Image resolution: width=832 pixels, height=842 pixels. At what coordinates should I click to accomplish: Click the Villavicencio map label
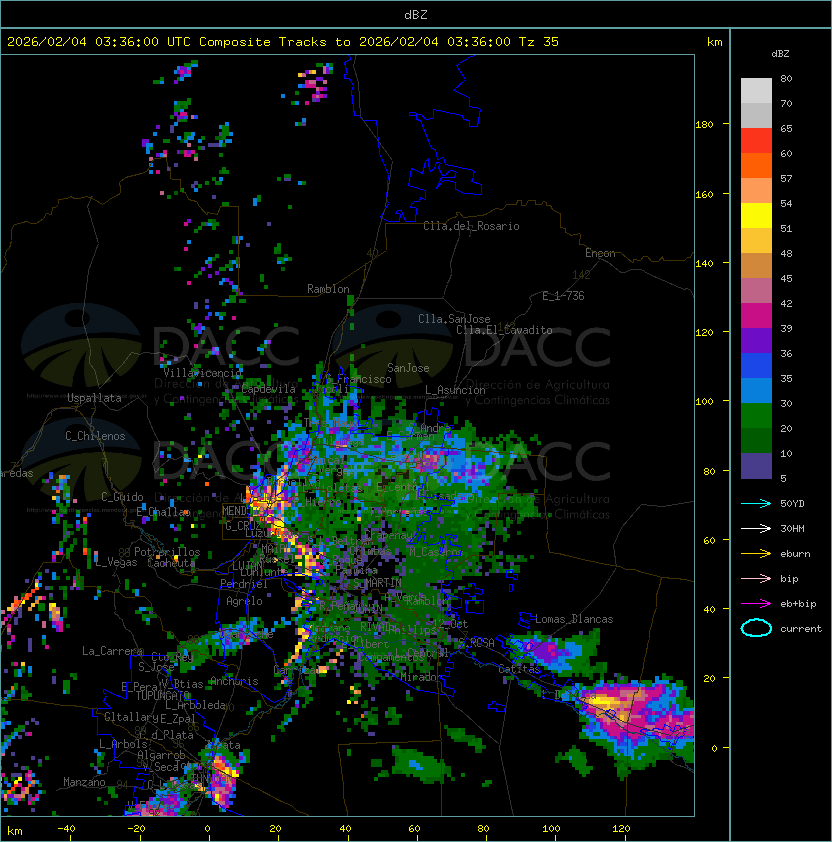click(x=202, y=373)
